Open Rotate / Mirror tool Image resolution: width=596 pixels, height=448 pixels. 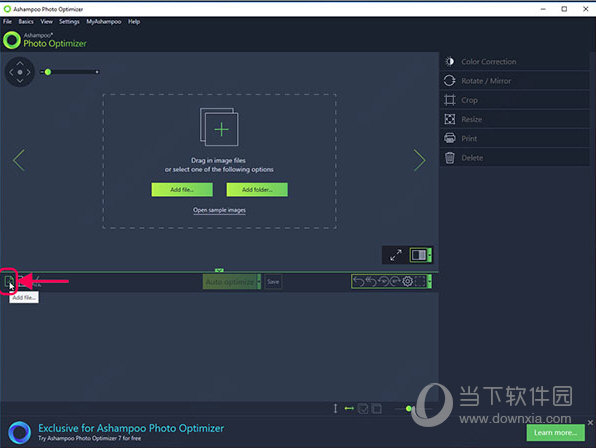[515, 81]
